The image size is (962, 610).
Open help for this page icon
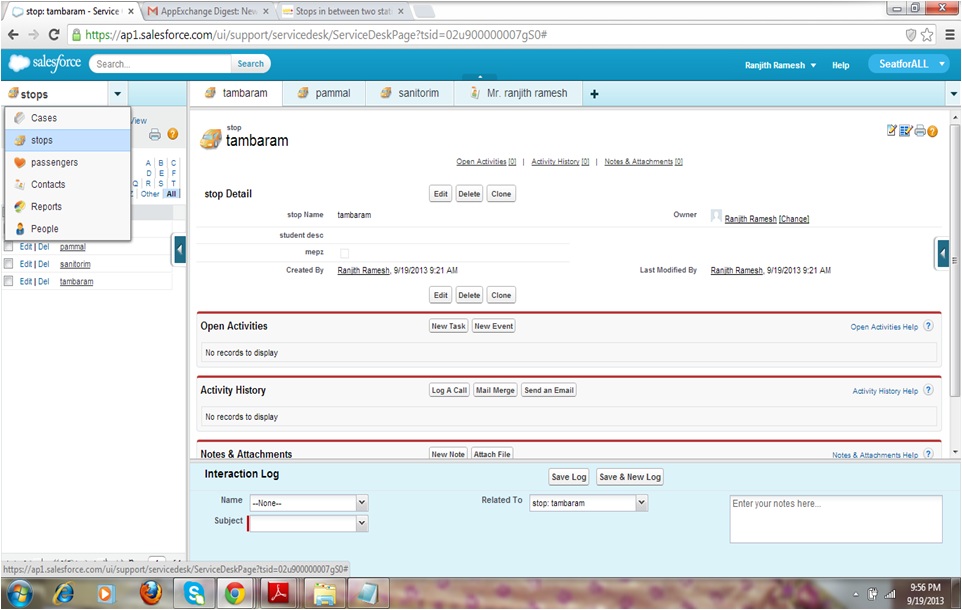(933, 131)
